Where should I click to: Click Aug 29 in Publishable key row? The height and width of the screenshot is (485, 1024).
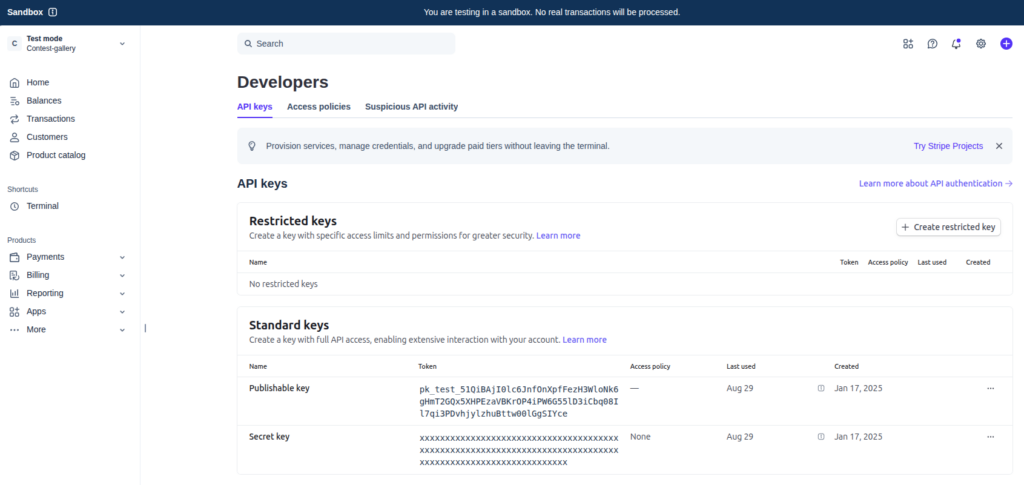click(740, 388)
